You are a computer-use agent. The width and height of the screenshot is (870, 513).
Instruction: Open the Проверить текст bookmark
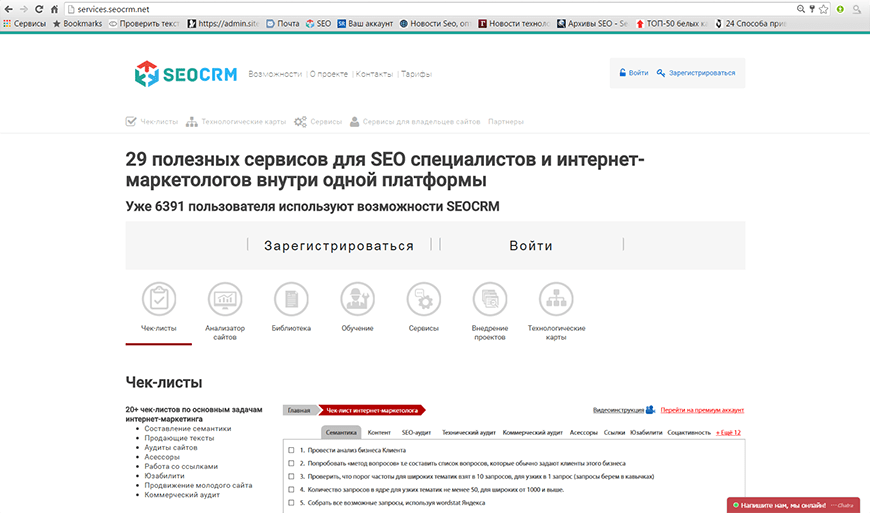144,24
